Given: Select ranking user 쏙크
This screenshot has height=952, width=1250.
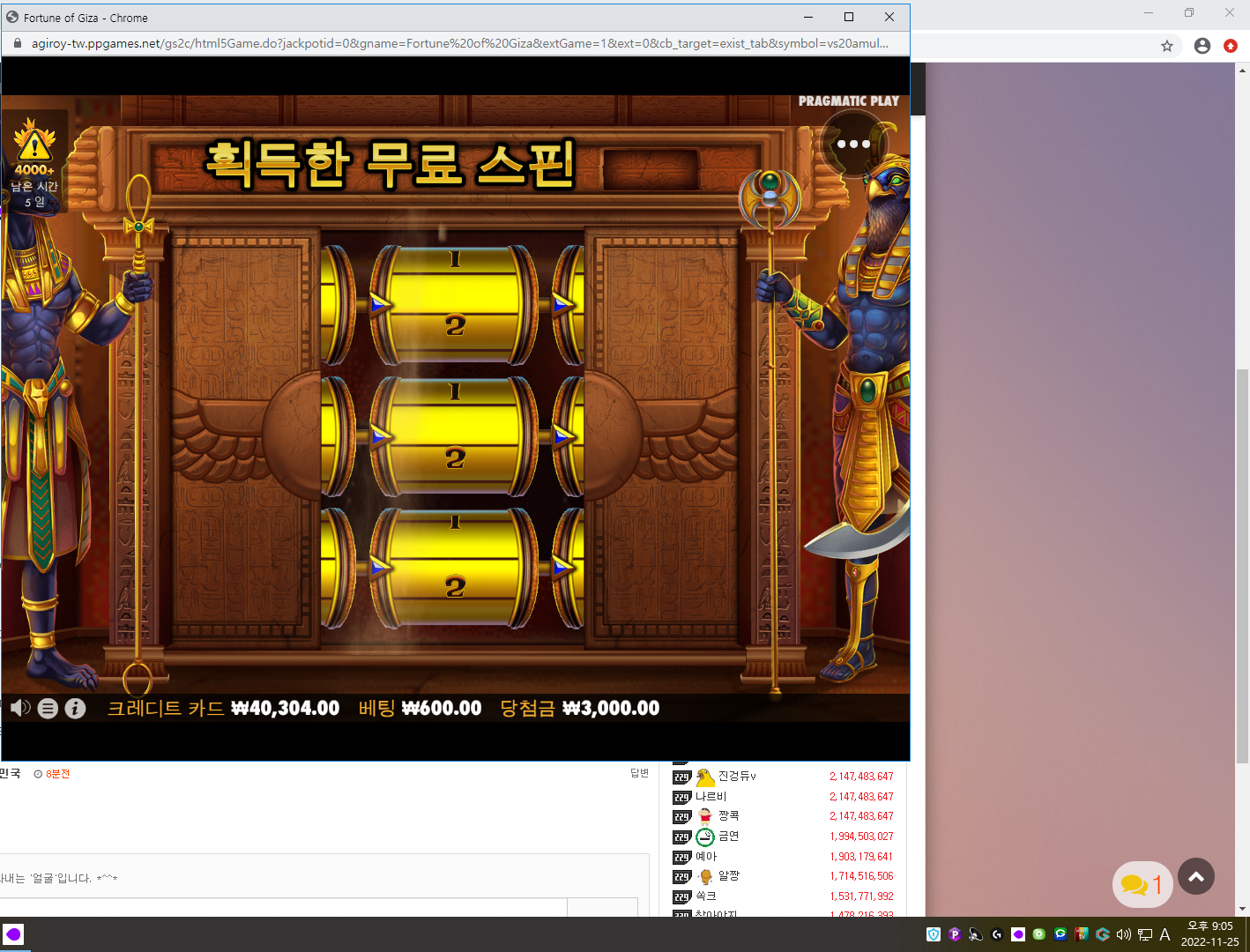Looking at the screenshot, I should click(x=706, y=896).
